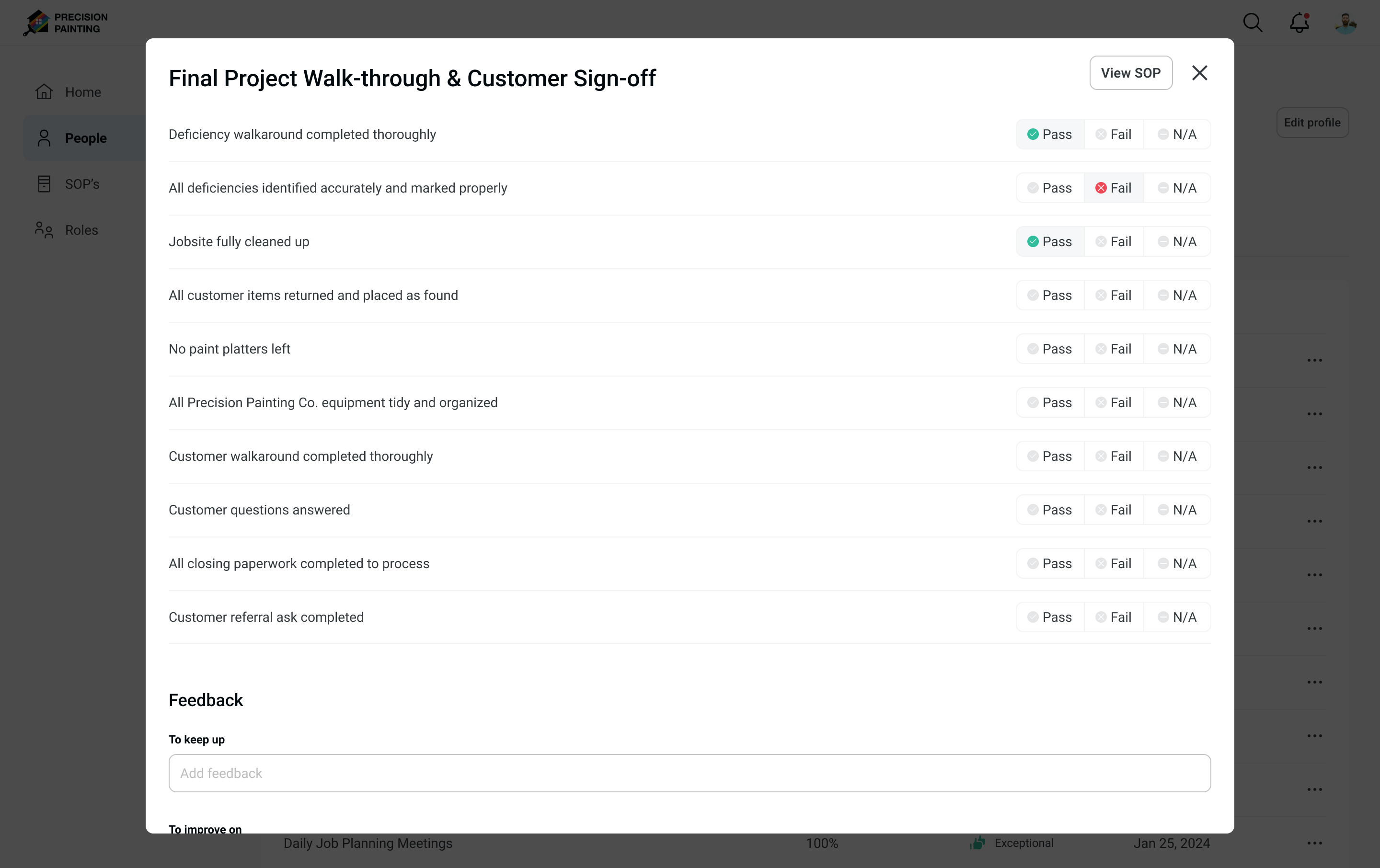Click the SOP's document icon
1380x868 pixels.
tap(44, 184)
